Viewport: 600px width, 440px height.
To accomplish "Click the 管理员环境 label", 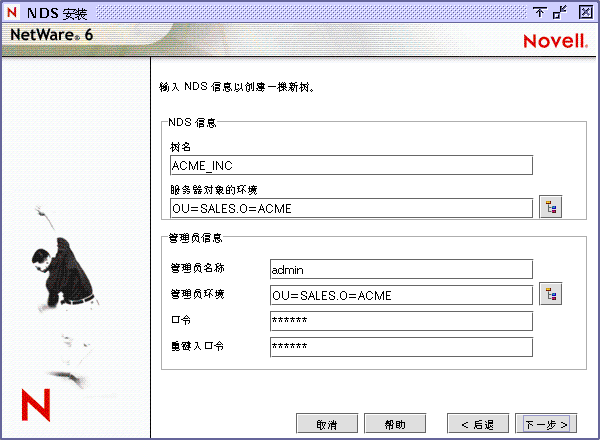I will [197, 294].
